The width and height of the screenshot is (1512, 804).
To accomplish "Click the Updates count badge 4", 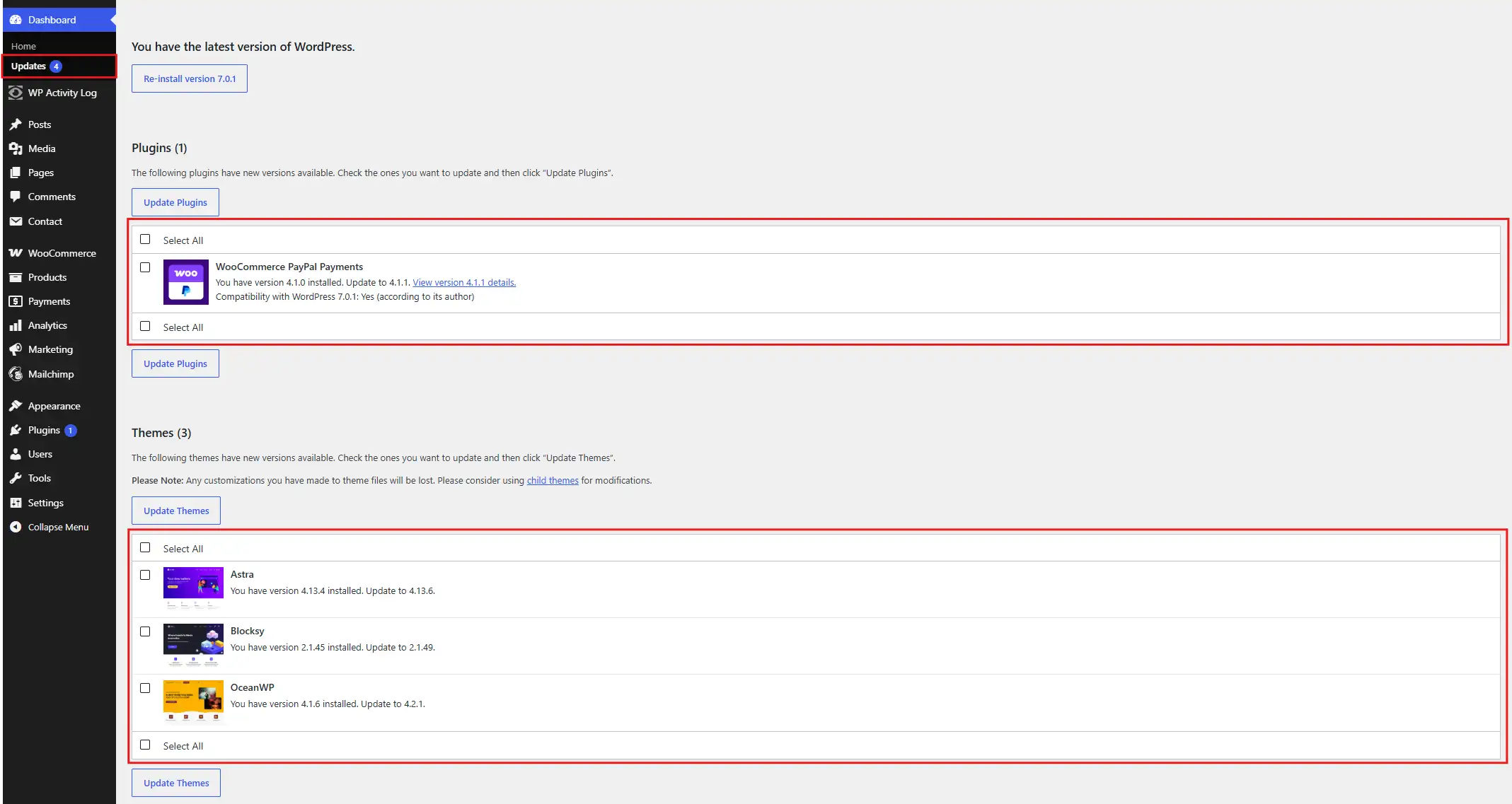I will [x=56, y=66].
